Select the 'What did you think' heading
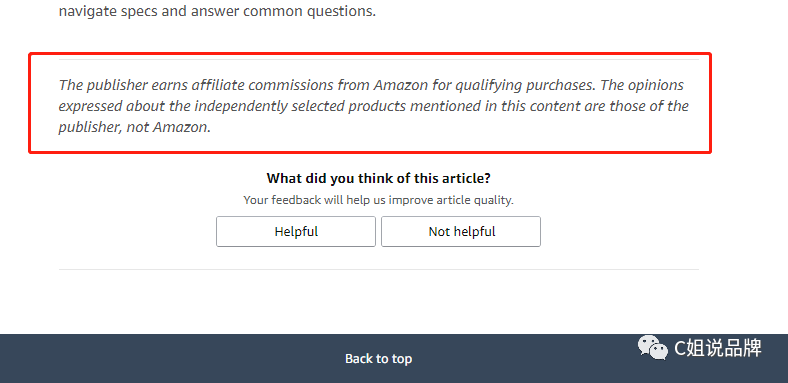Viewport: 788px width, 383px height. tap(378, 178)
